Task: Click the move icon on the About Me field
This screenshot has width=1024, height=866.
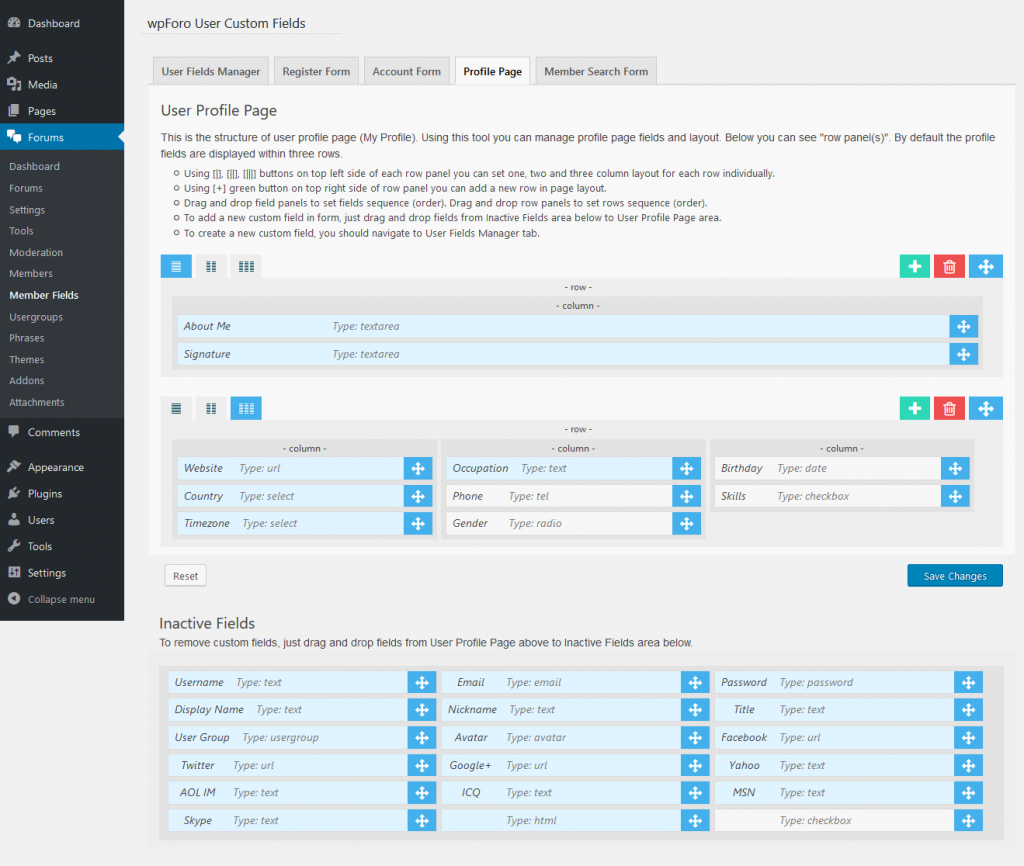Action: (963, 326)
